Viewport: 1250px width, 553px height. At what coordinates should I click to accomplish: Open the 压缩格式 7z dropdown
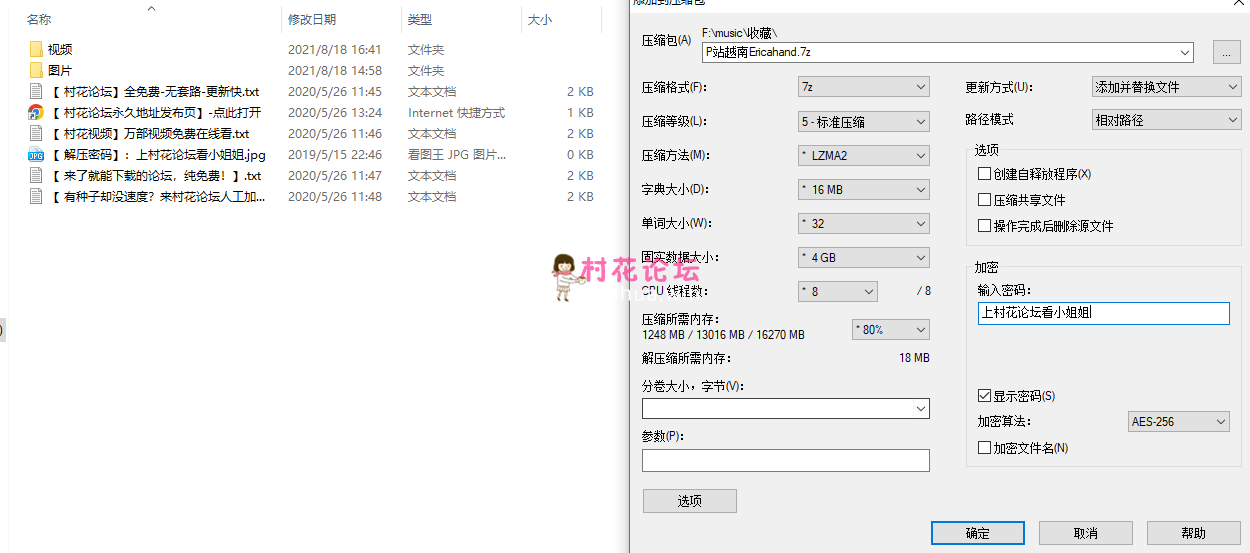[x=864, y=87]
